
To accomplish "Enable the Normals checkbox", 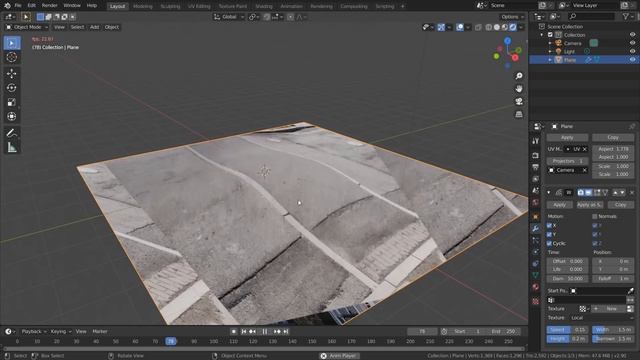I will point(595,216).
